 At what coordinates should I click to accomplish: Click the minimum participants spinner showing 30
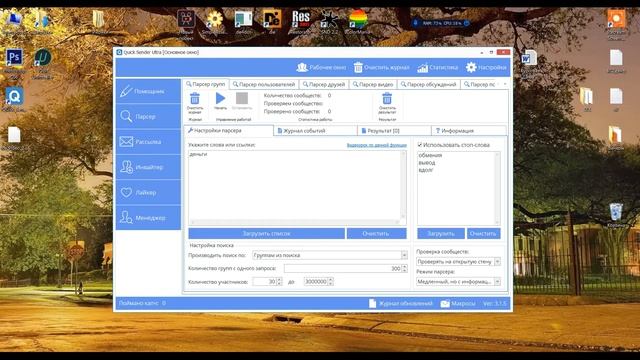tap(267, 282)
